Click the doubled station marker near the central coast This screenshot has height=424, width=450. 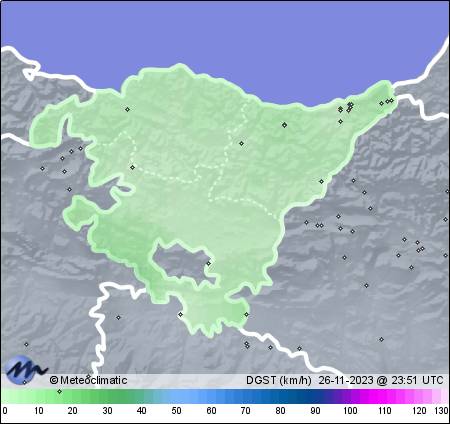[x=284, y=125]
